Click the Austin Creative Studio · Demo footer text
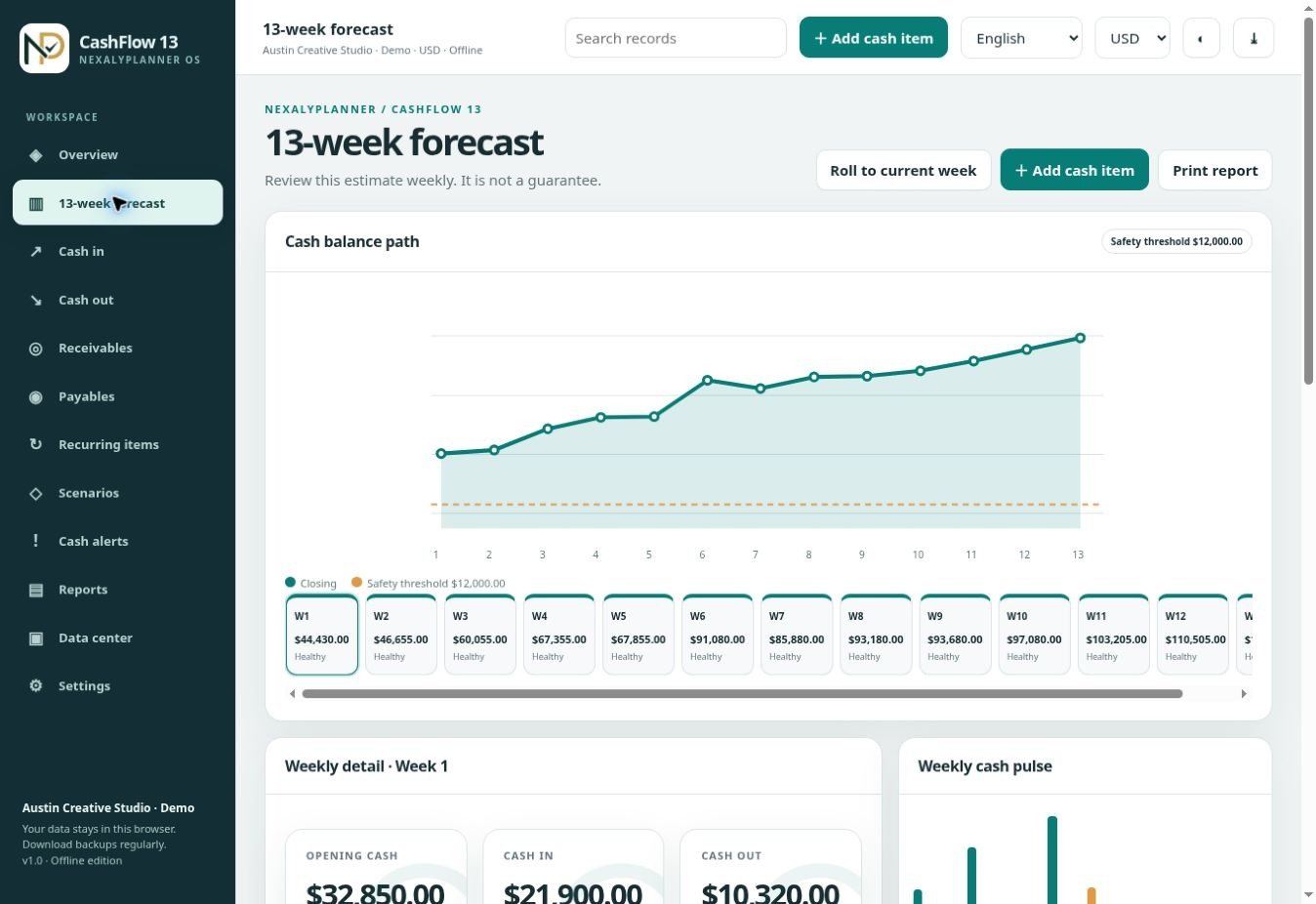Screen dimensions: 1316x904 pyautogui.click(x=108, y=808)
